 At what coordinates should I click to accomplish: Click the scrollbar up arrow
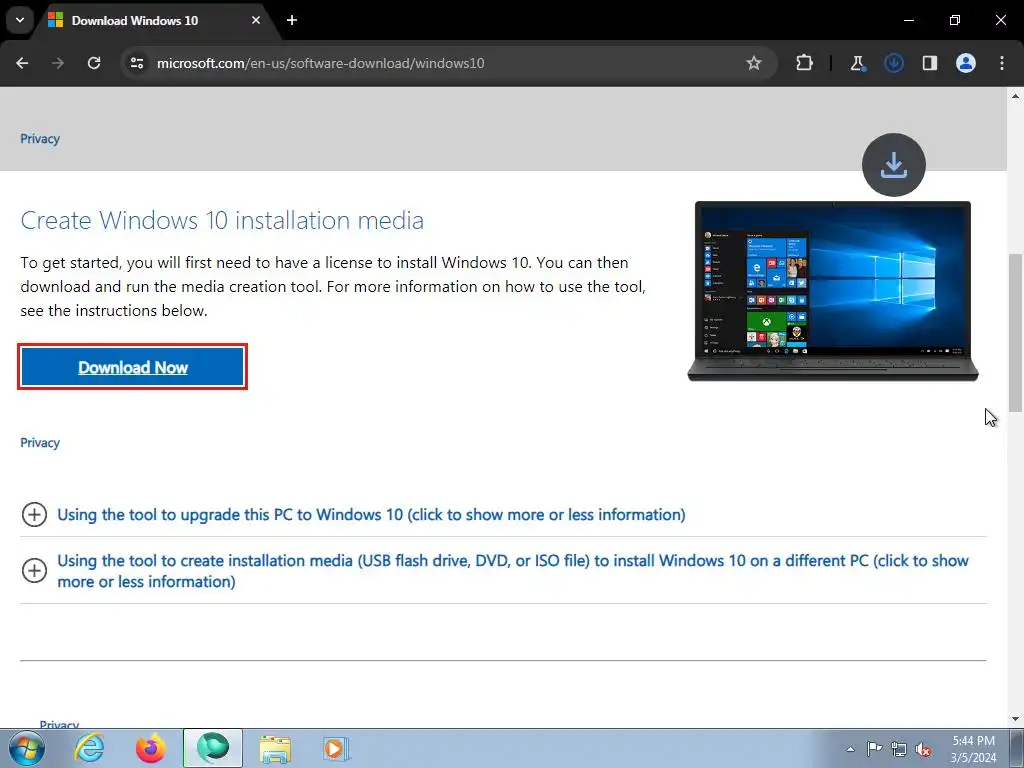click(1015, 96)
